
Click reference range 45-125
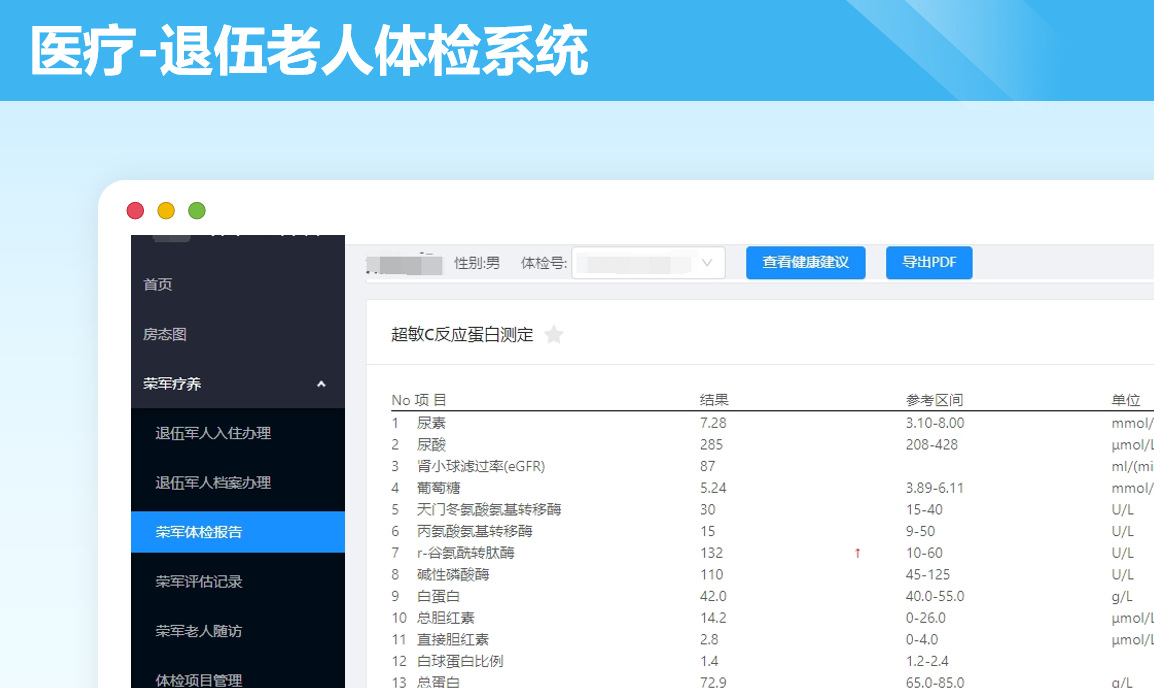click(928, 575)
